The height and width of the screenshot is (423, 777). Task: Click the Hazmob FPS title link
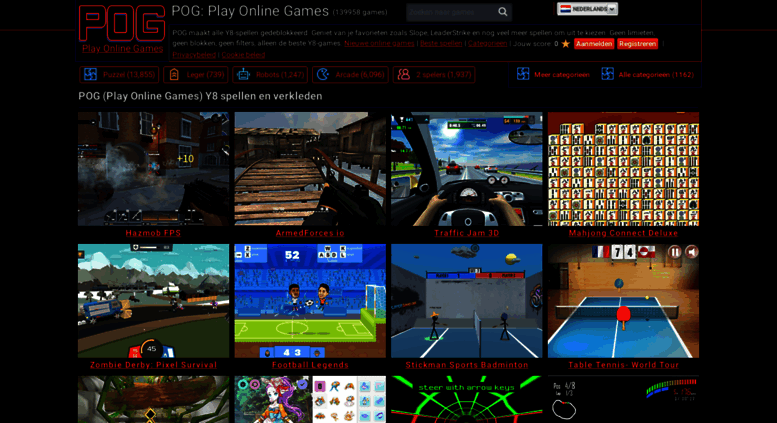click(x=153, y=233)
